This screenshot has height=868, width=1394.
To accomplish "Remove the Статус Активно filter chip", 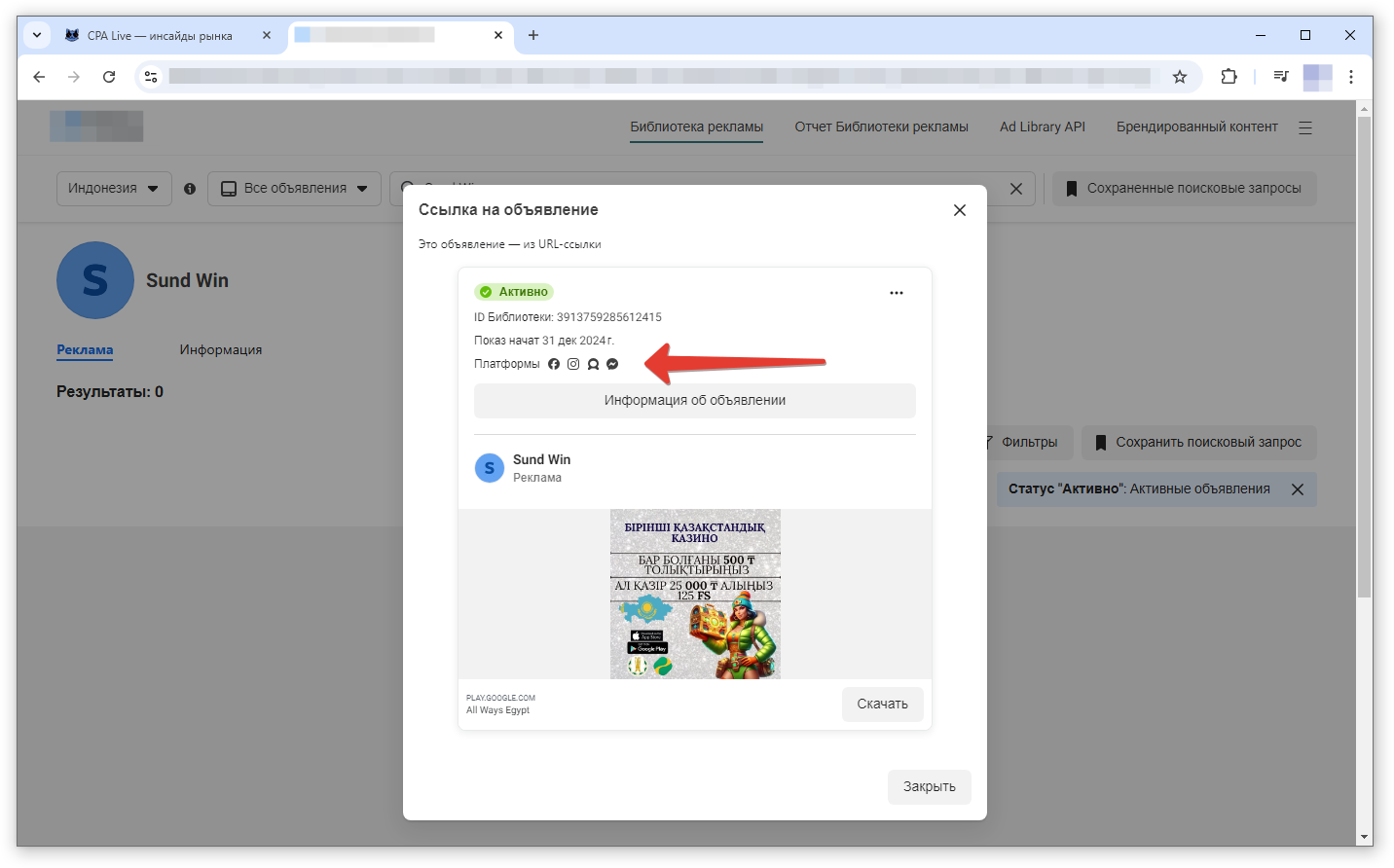I will click(1298, 489).
